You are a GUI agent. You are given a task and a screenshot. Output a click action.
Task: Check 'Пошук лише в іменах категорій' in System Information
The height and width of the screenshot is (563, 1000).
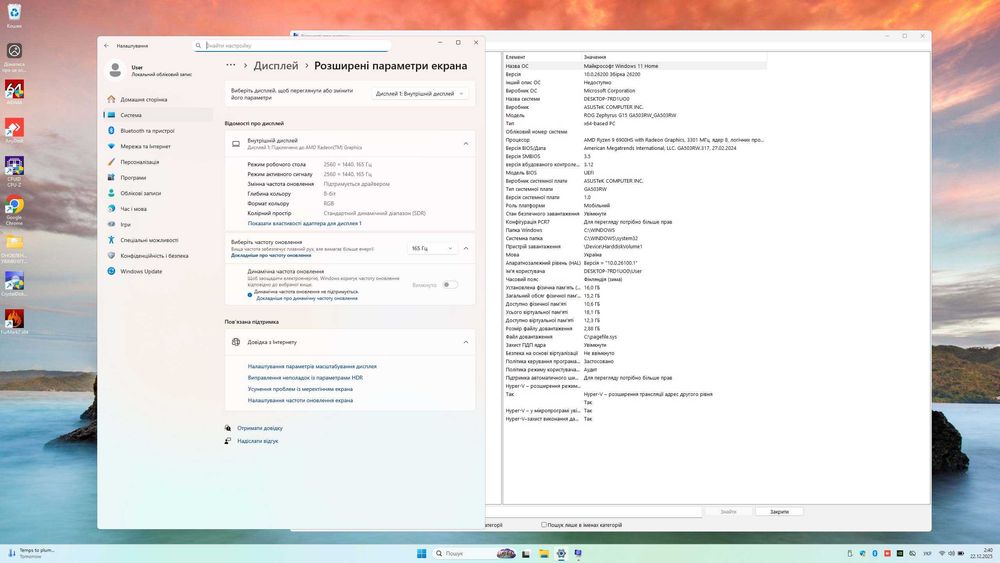coord(544,525)
